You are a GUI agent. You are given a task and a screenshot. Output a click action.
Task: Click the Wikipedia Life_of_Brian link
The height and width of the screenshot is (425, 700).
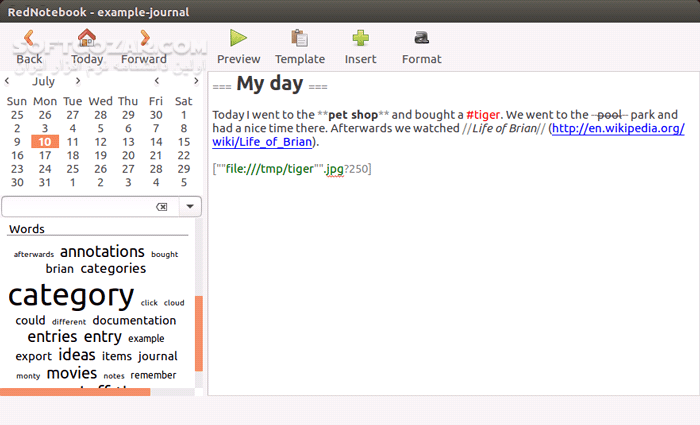617,129
